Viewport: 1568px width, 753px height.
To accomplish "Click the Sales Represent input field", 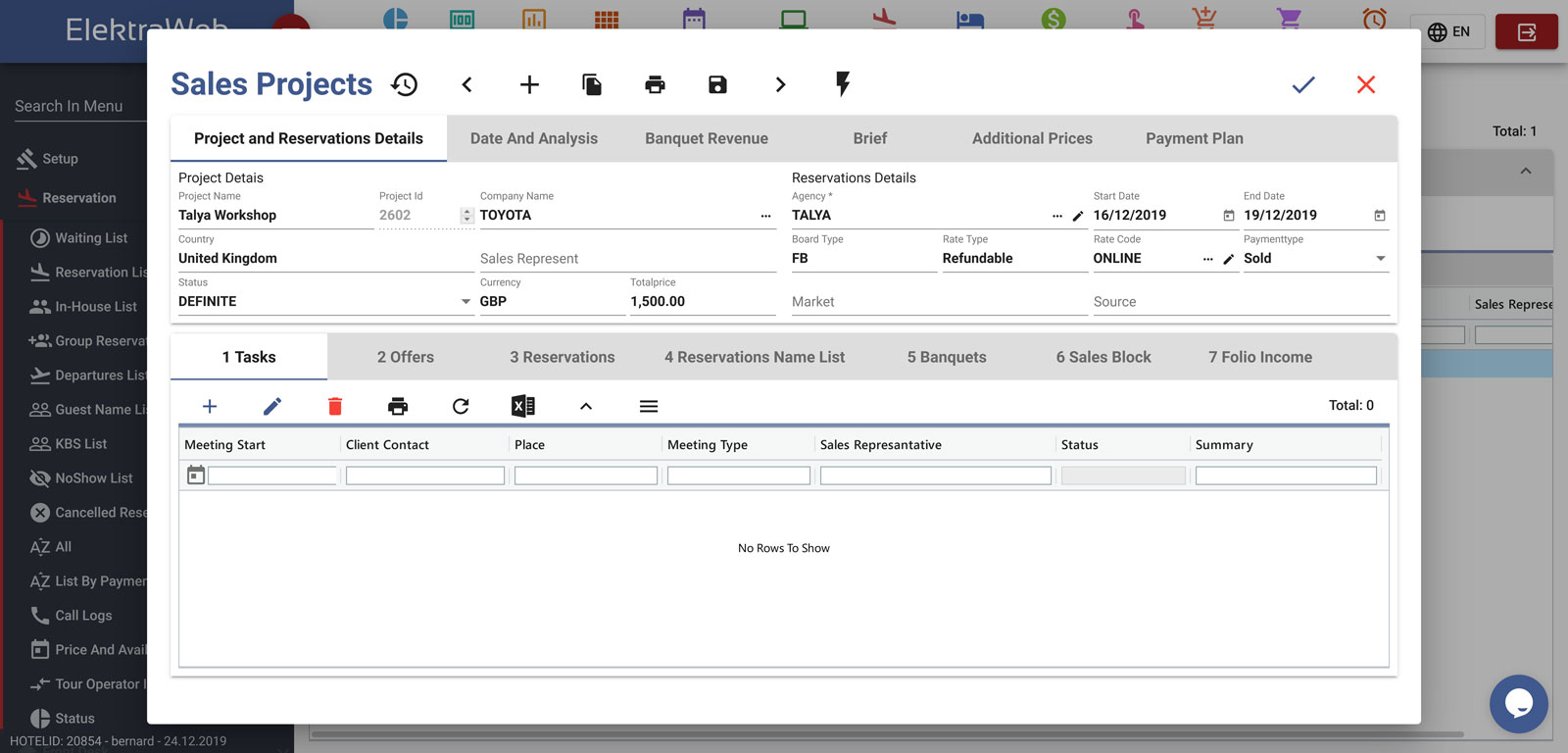I will click(x=627, y=259).
